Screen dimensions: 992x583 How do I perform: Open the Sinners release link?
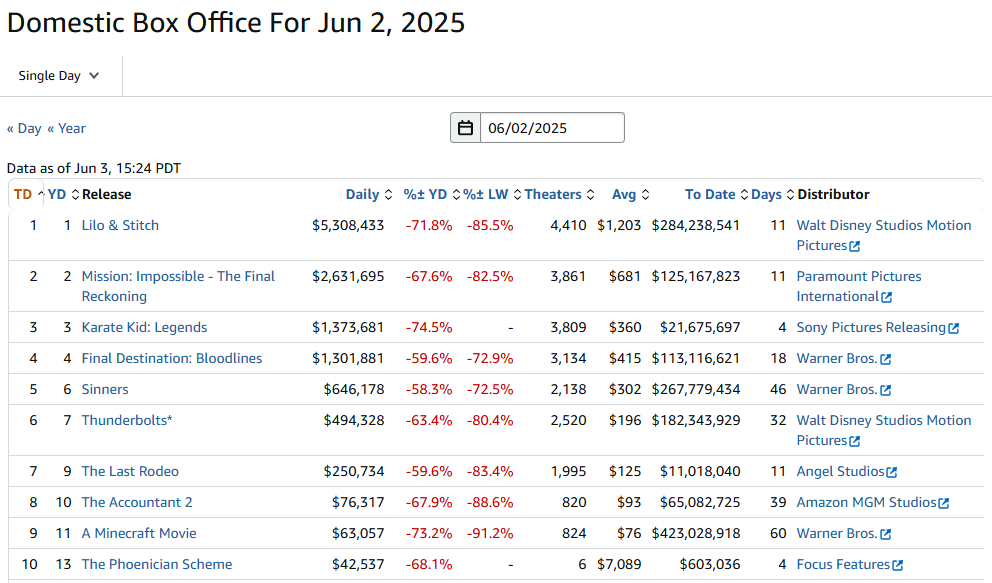coord(105,389)
